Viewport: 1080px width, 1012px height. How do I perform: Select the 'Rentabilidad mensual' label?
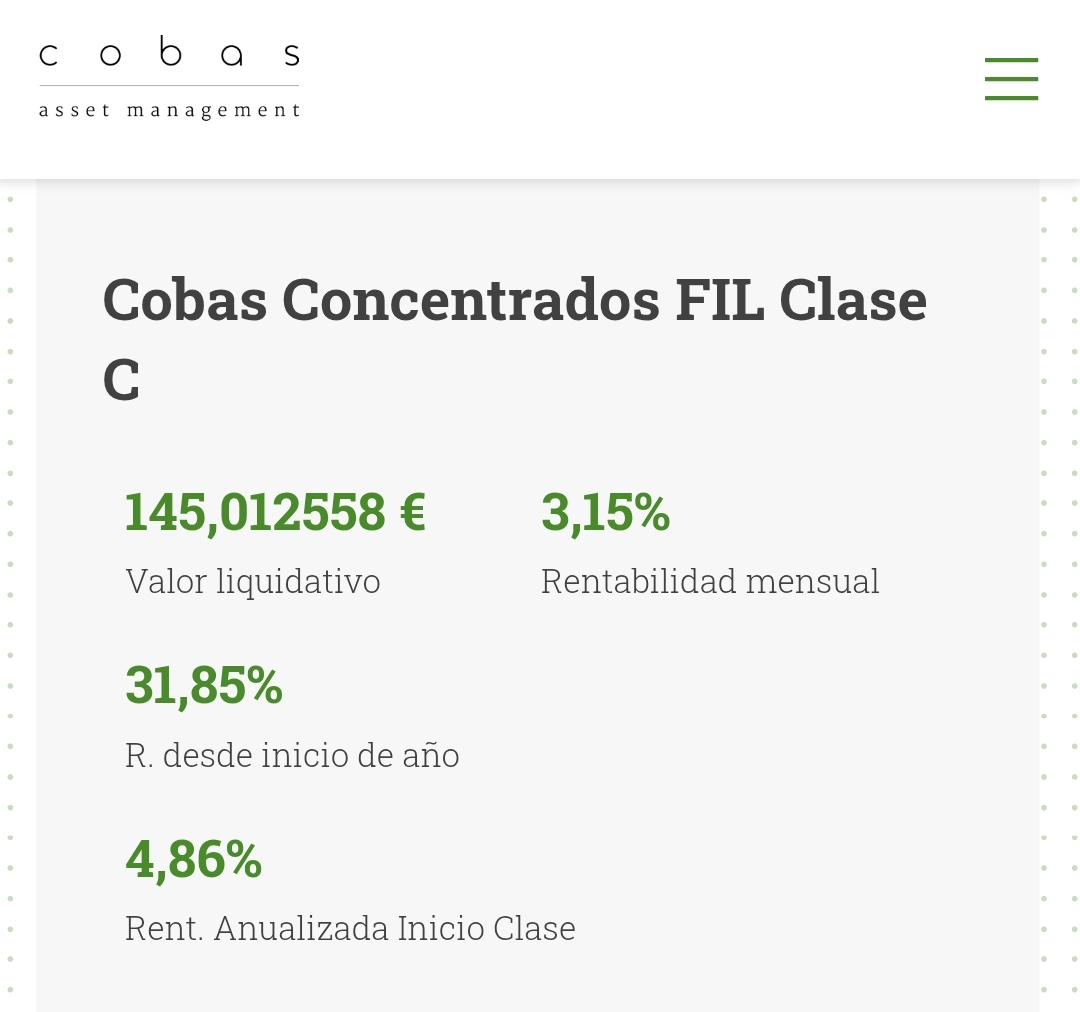(710, 581)
